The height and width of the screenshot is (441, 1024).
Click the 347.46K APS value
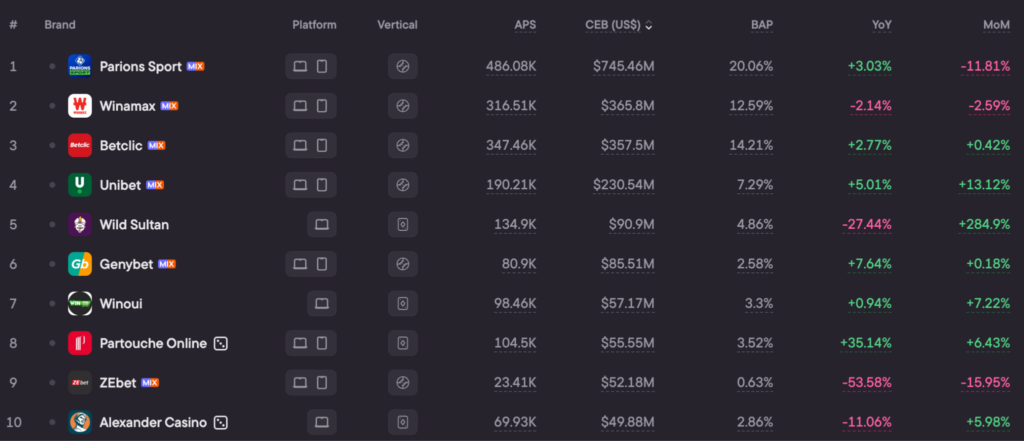pos(511,146)
